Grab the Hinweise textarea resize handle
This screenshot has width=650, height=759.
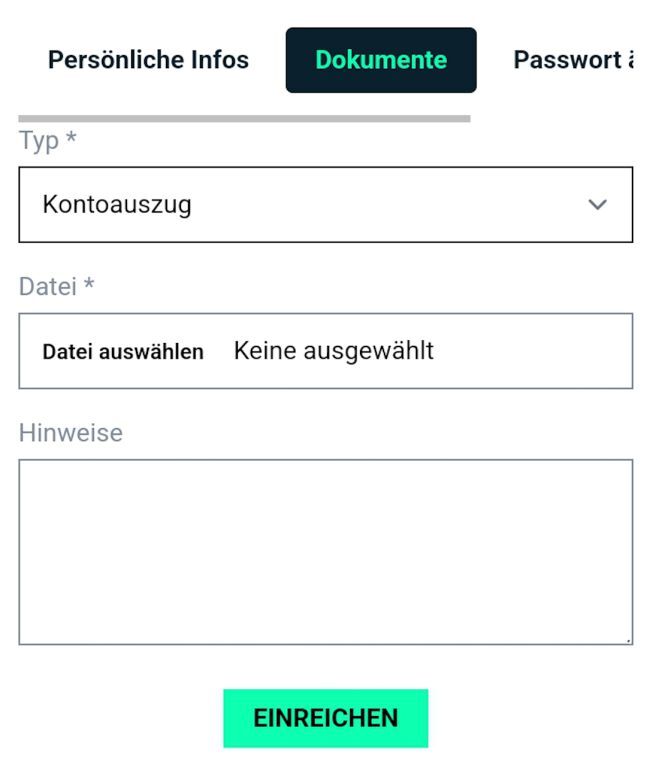(x=628, y=640)
